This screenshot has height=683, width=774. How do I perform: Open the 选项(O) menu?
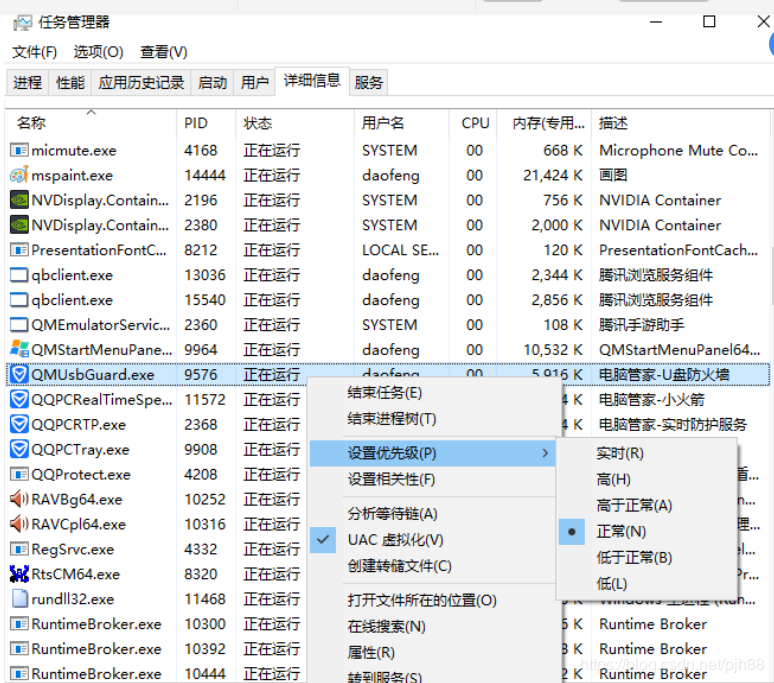(x=98, y=52)
